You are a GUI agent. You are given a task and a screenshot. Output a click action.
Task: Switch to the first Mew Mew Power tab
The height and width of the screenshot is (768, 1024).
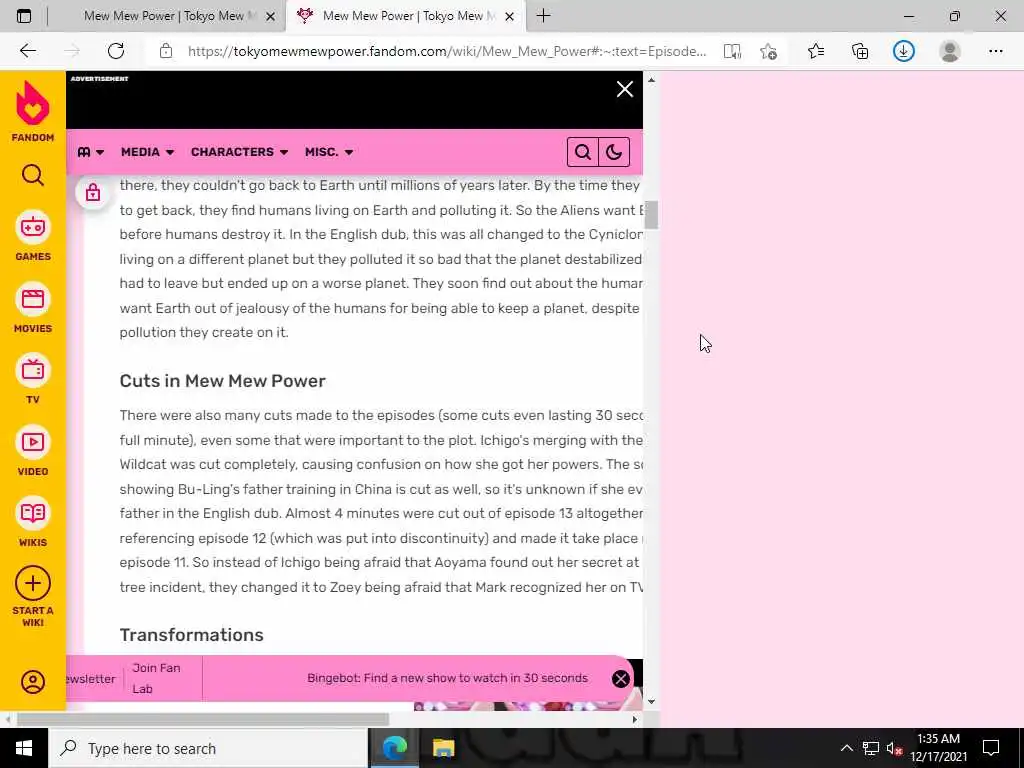(166, 16)
